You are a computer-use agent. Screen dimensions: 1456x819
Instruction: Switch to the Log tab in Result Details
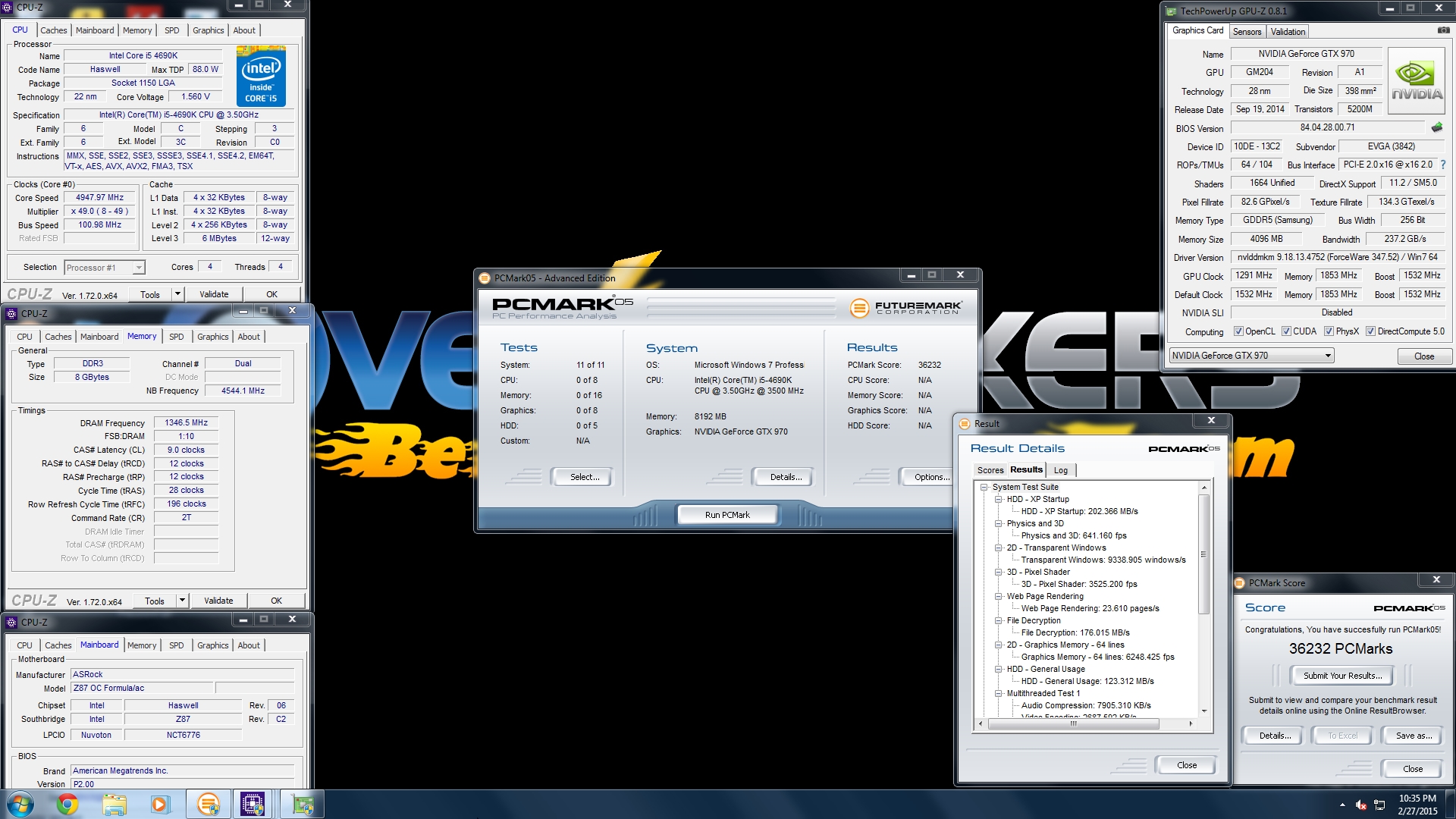click(x=1061, y=470)
